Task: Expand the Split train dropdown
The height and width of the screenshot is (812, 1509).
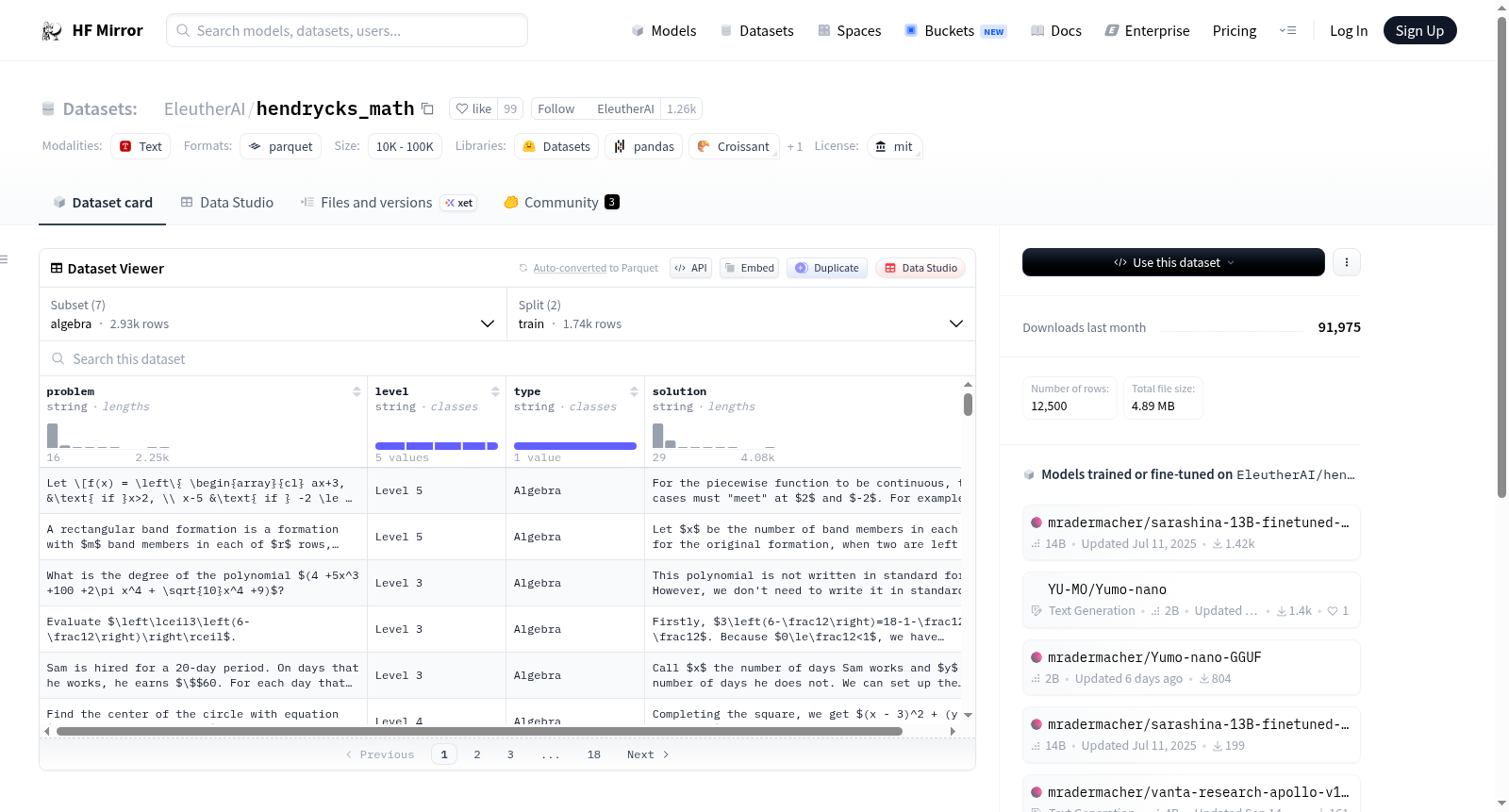Action: point(741,314)
